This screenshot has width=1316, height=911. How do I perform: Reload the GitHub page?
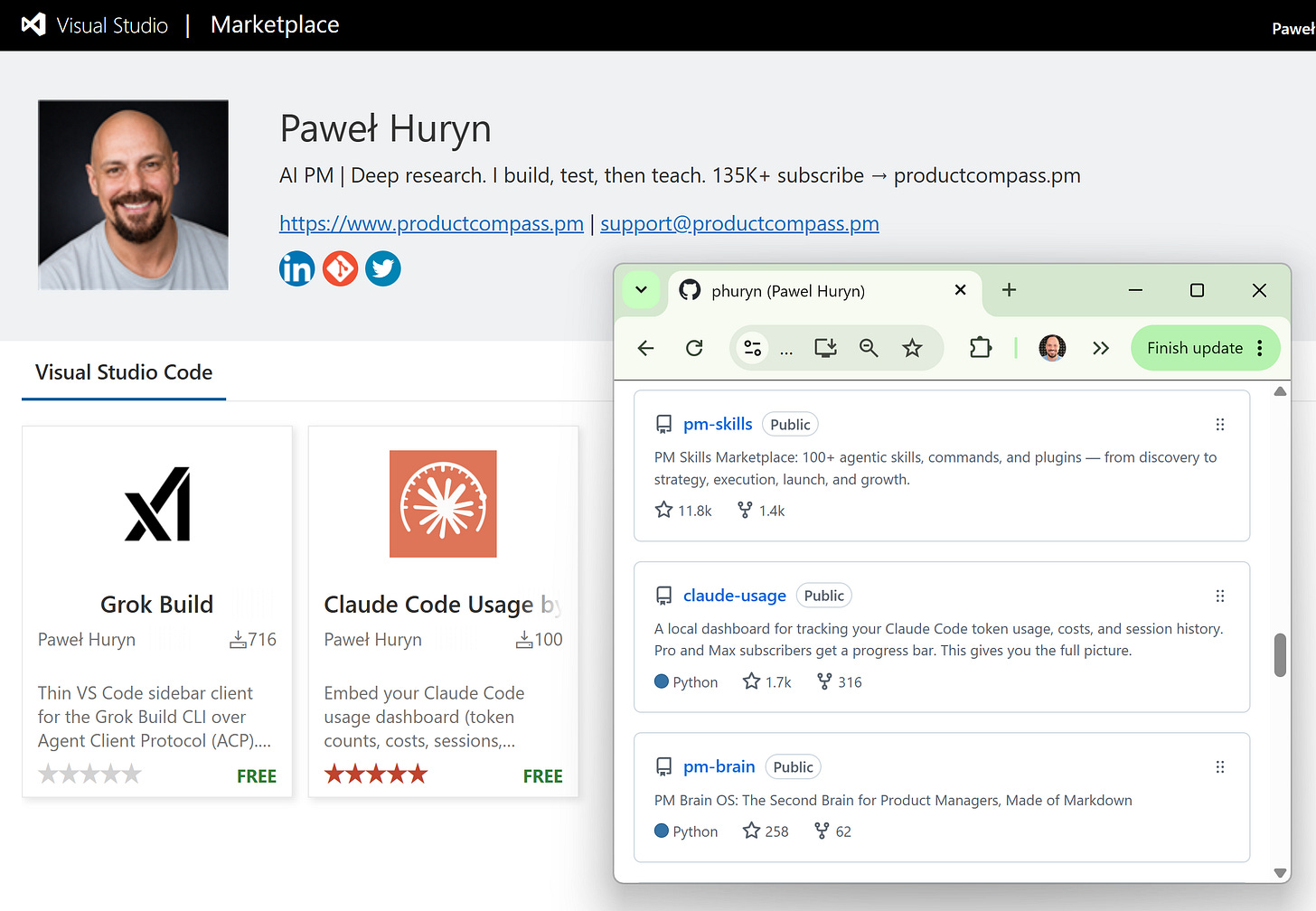coord(694,348)
